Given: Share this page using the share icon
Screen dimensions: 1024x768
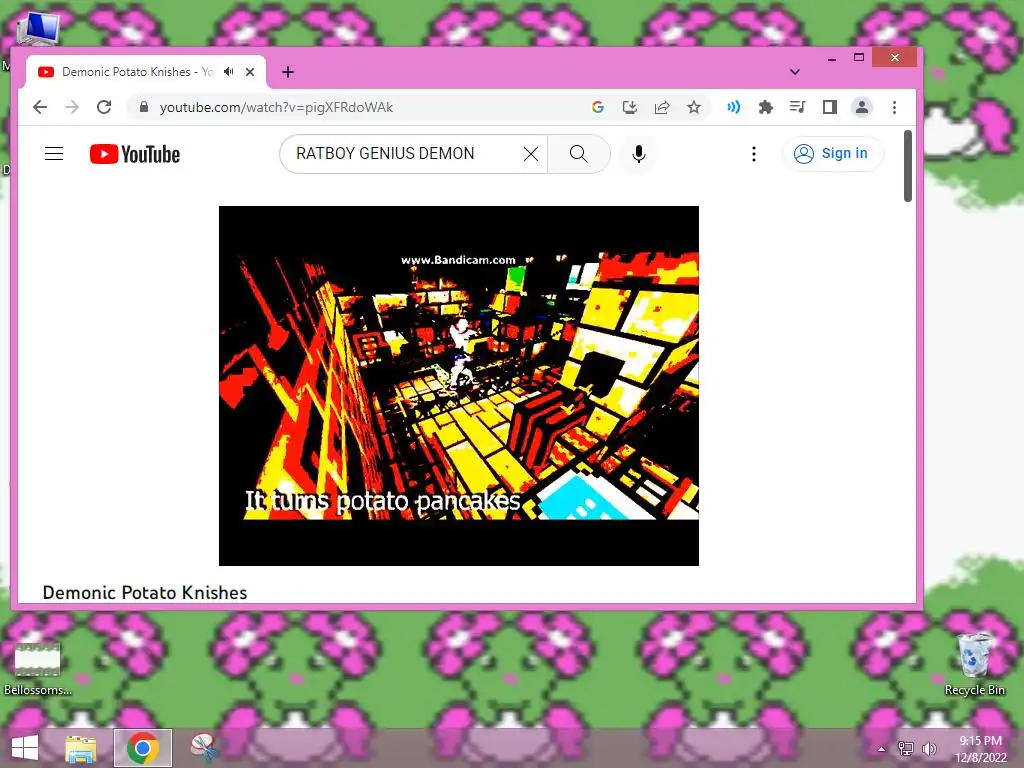Looking at the screenshot, I should pos(662,107).
